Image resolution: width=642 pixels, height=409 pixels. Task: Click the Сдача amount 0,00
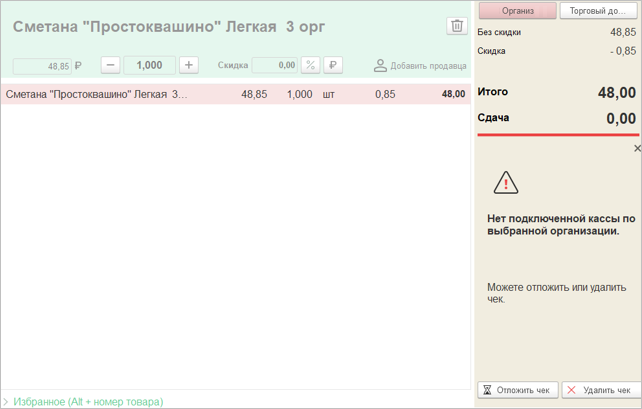click(x=621, y=119)
